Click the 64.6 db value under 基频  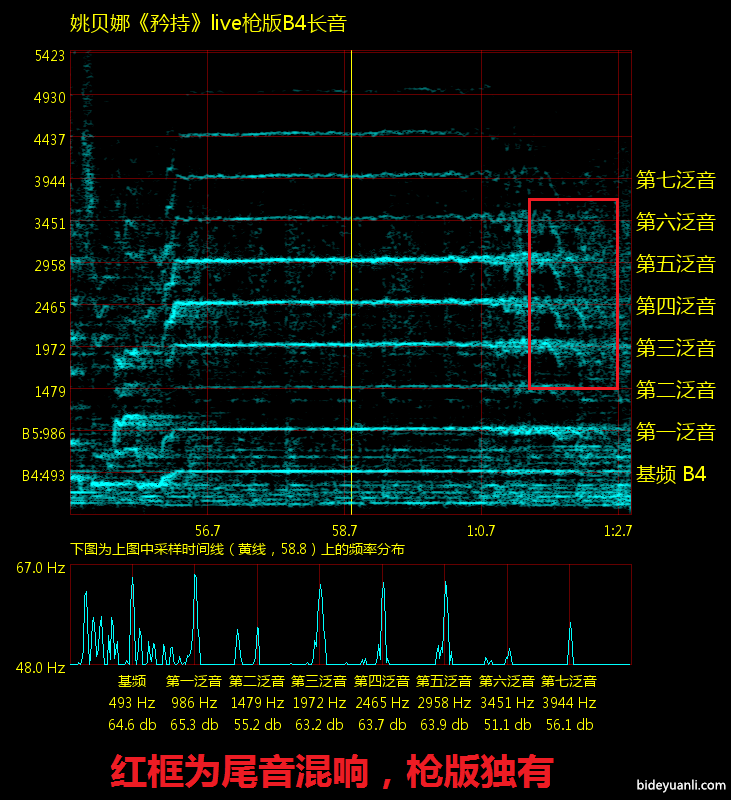[133, 725]
